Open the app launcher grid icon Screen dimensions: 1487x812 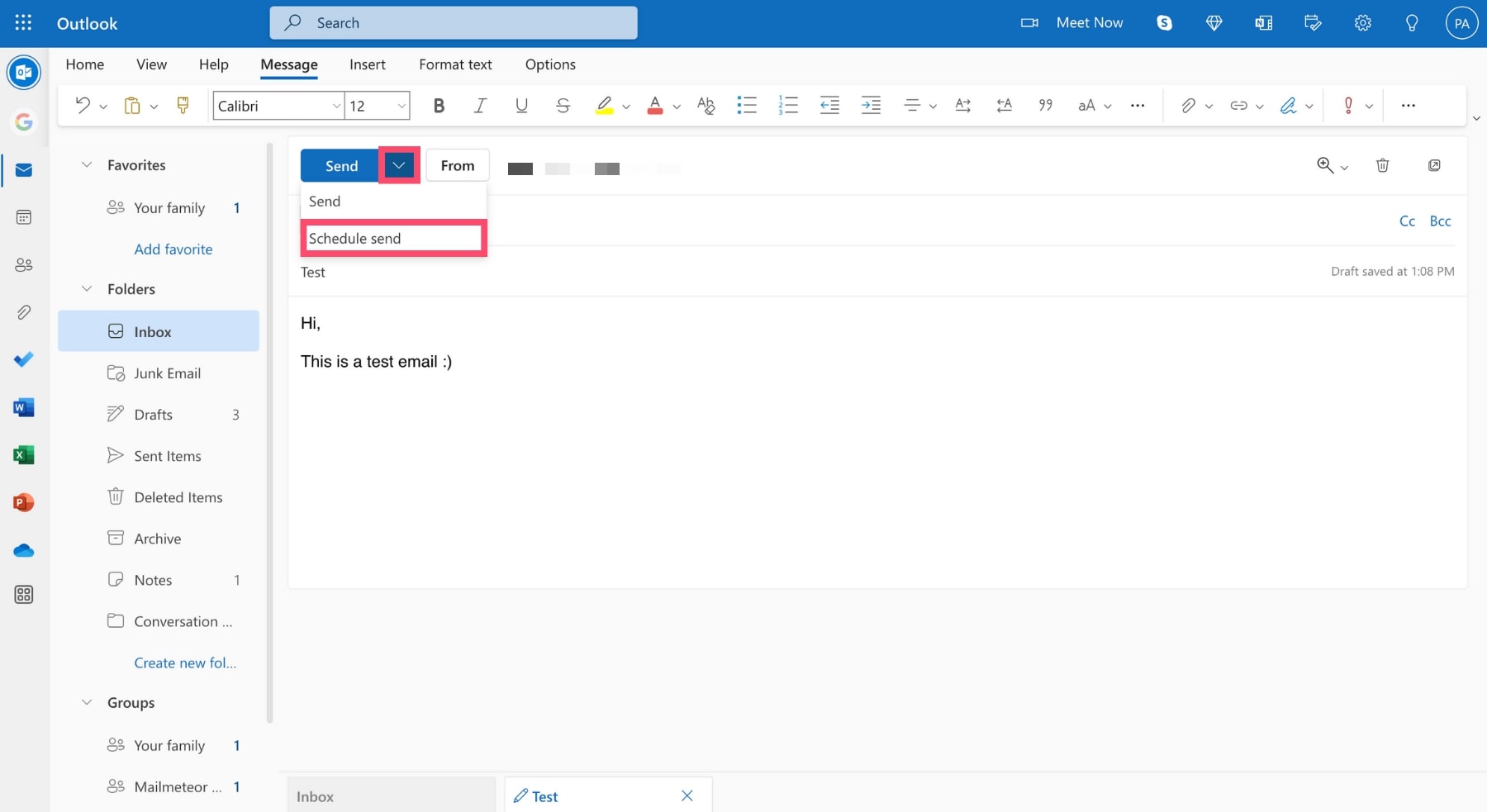23,22
